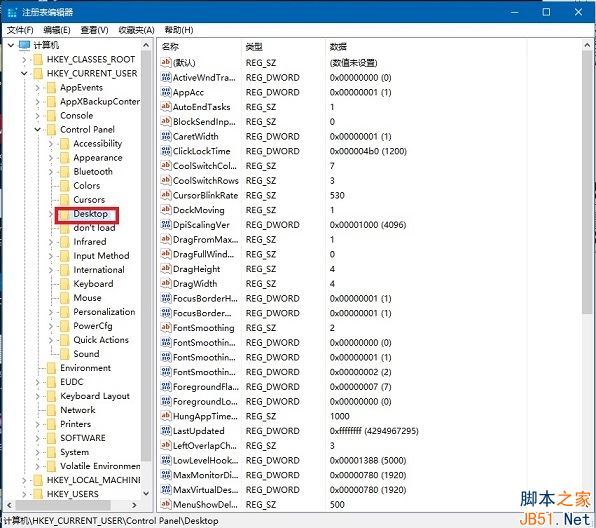Expand the Keyboard Layout key
596x528 pixels.
click(37, 396)
